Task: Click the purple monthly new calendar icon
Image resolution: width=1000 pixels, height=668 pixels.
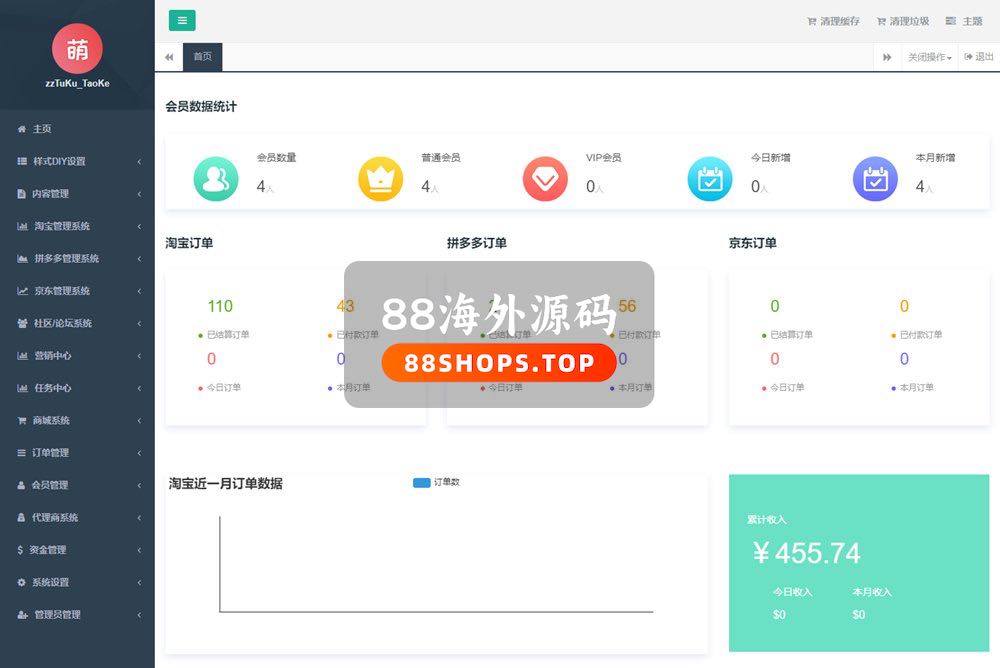Action: 875,179
